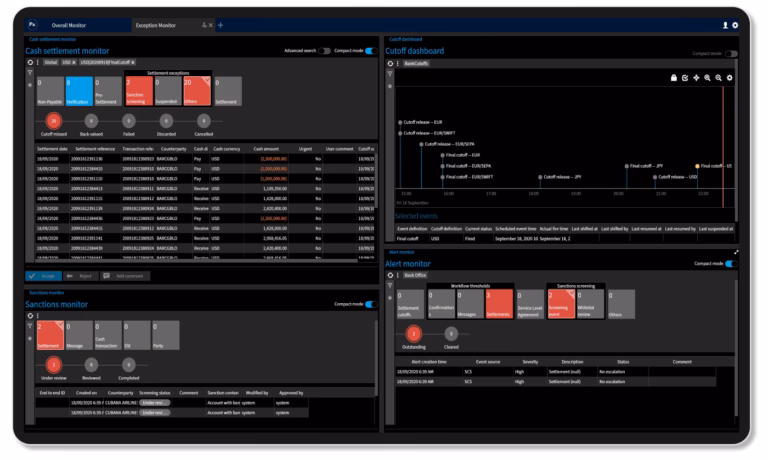
Task: Click the lock icon in Cutoff dashboard toolbar
Action: [674, 78]
